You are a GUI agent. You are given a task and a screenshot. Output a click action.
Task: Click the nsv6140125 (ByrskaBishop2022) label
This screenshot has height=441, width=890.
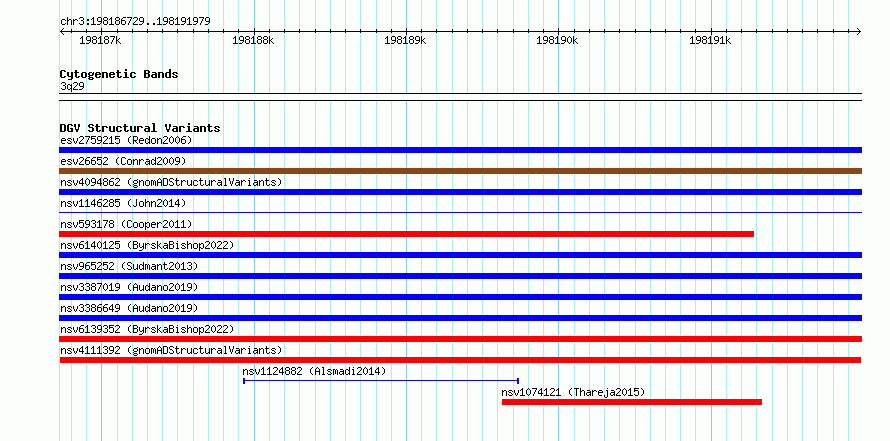[147, 245]
